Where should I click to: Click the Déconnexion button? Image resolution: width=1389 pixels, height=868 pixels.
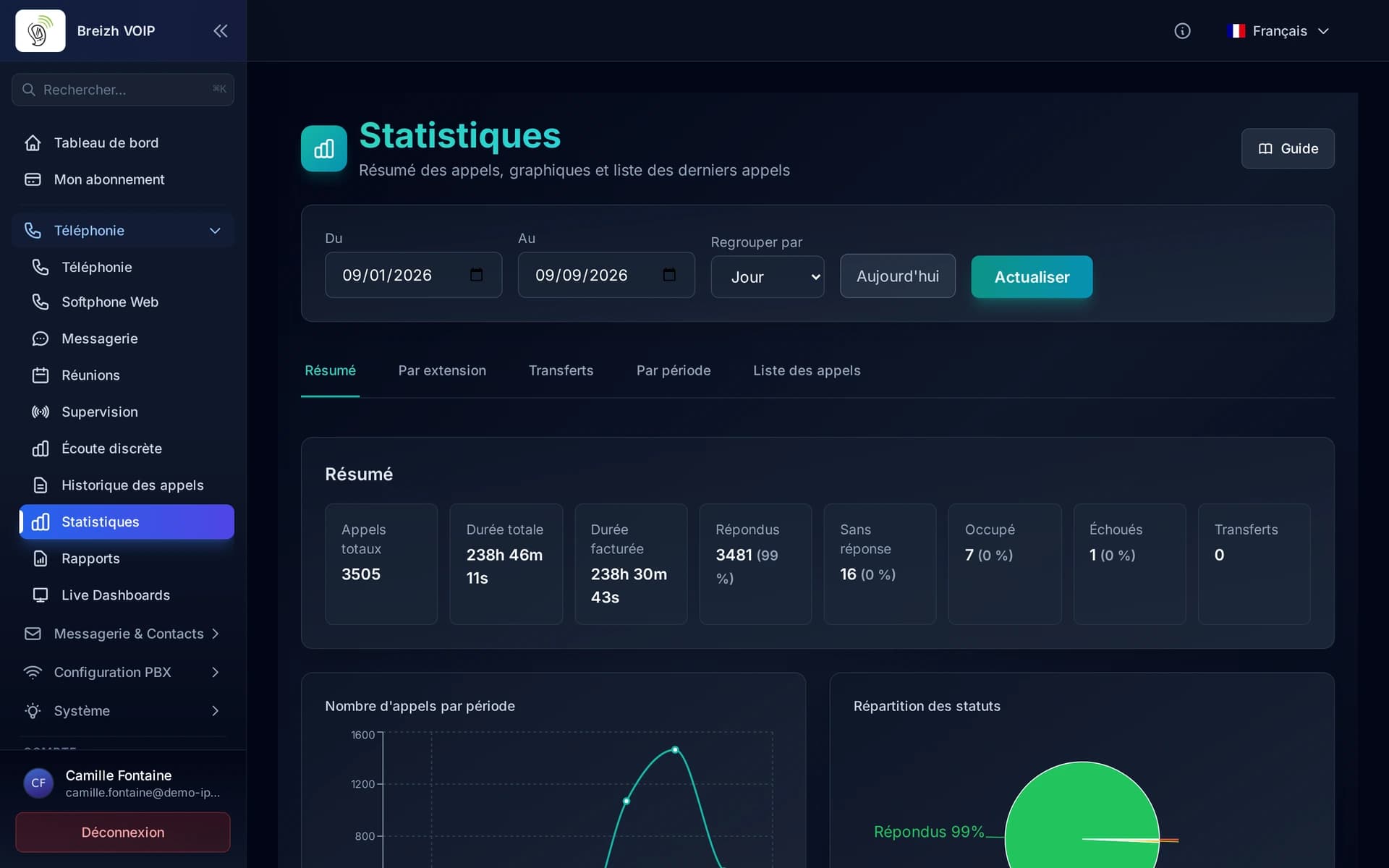click(x=123, y=832)
